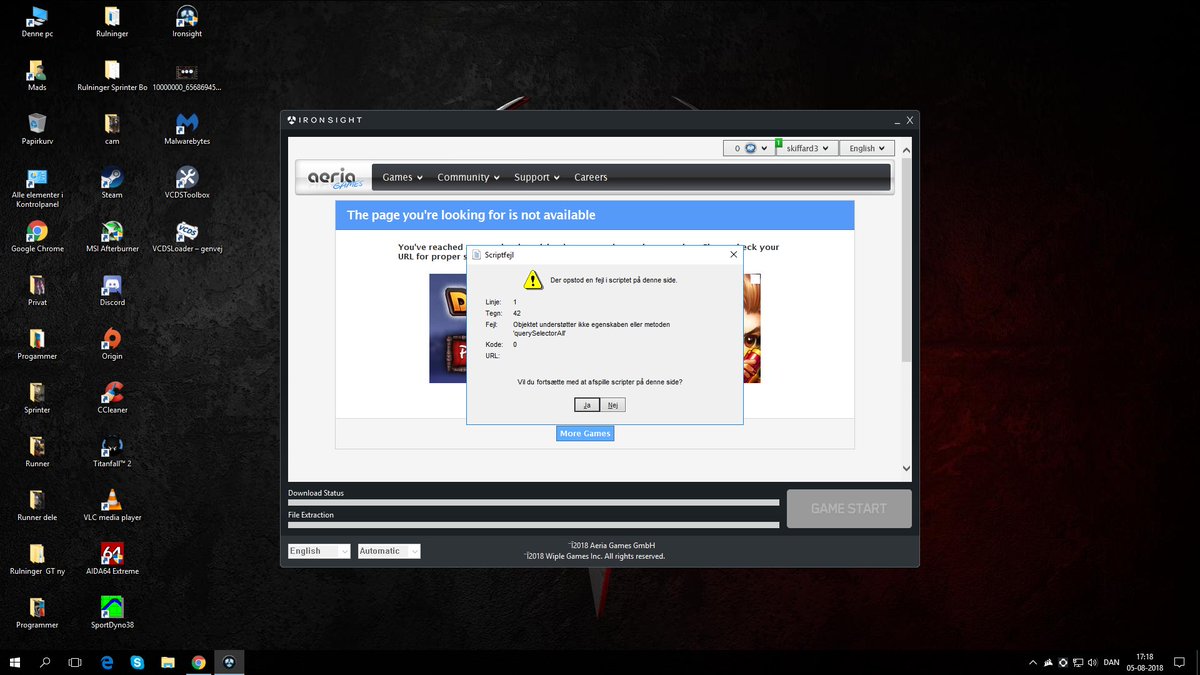This screenshot has height=675, width=1200.
Task: Click the More Games button
Action: point(585,433)
